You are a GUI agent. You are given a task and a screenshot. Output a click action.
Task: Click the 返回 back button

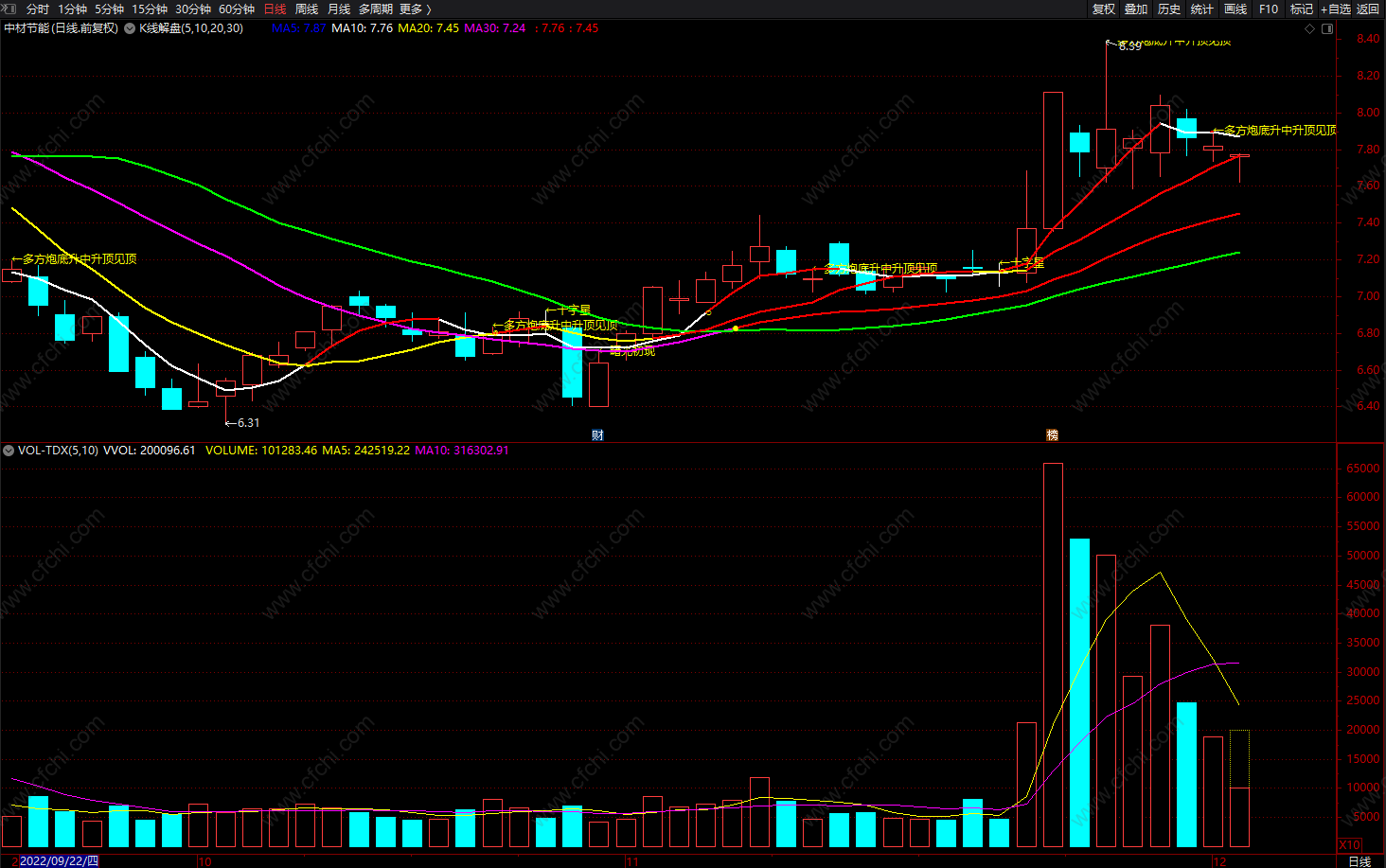(1368, 9)
